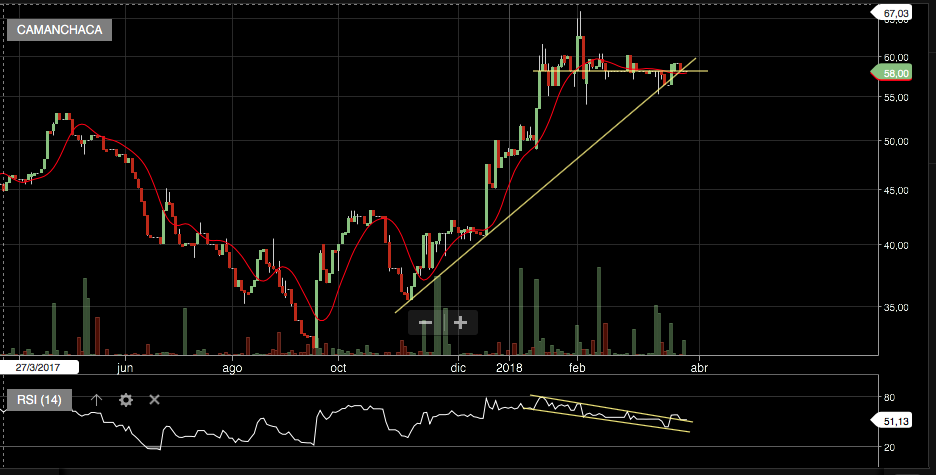Click the 67,03 price label
This screenshot has width=936, height=475.
point(892,13)
